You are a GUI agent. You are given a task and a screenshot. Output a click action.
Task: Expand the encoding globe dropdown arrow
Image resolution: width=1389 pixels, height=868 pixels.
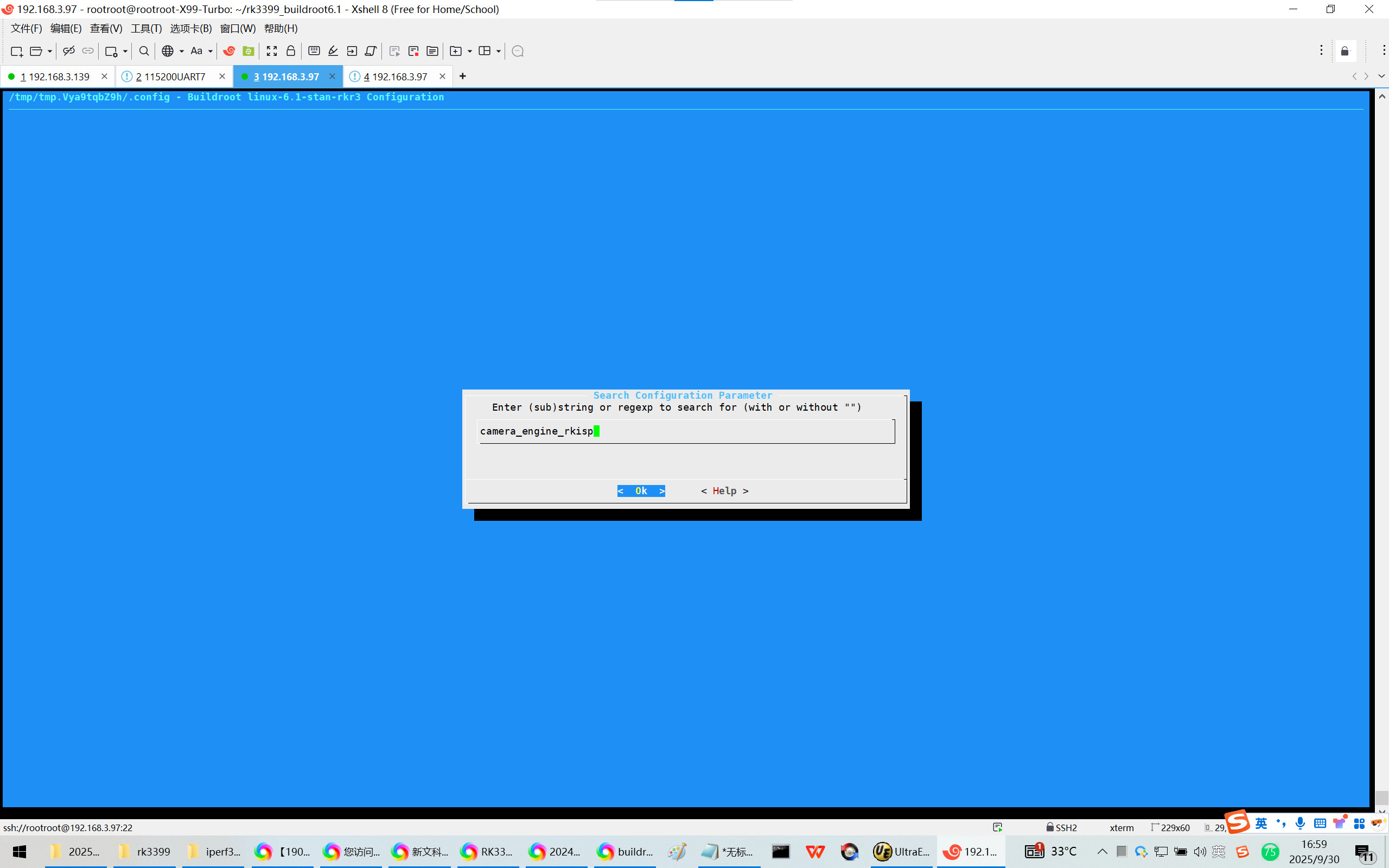click(x=181, y=51)
